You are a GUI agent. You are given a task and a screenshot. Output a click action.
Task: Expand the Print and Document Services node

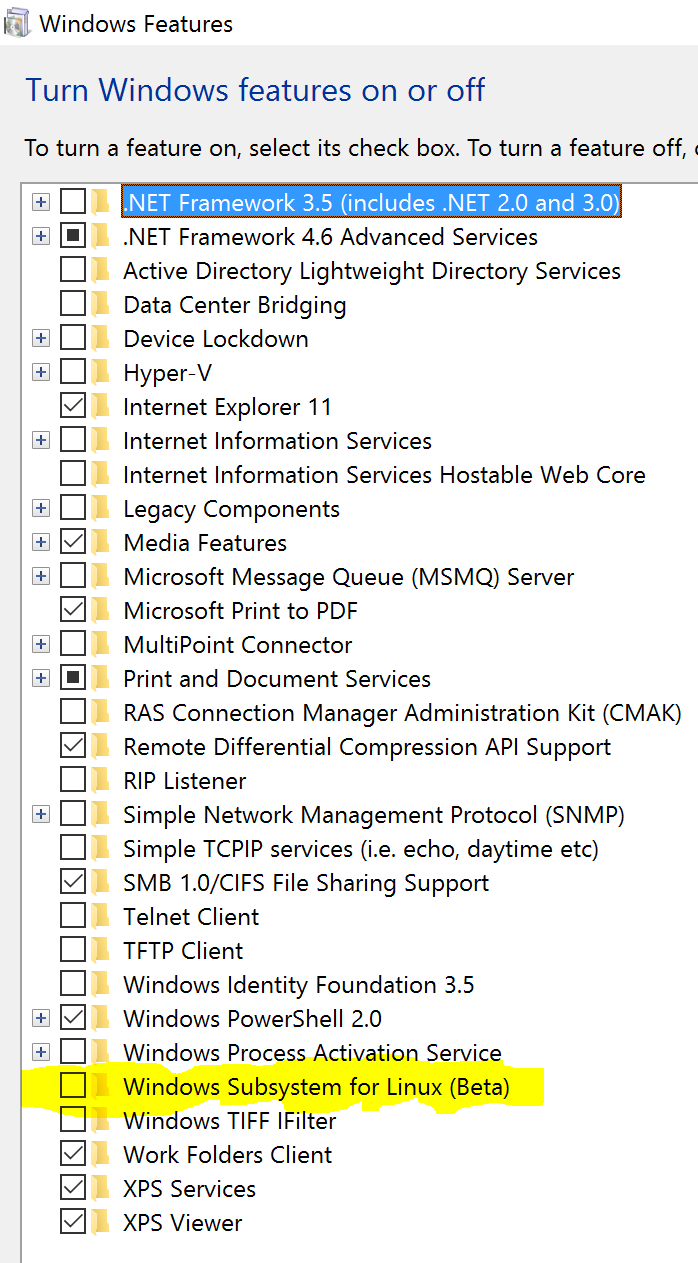click(40, 679)
